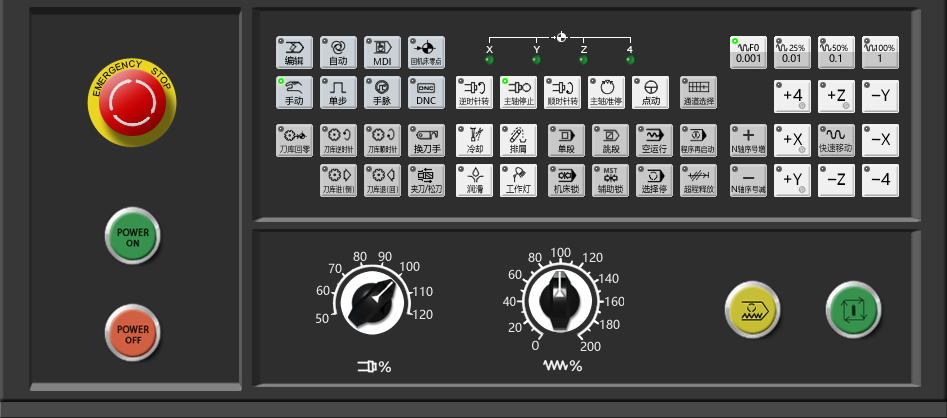Switch to DNC mode
The image size is (947, 418).
427,92
